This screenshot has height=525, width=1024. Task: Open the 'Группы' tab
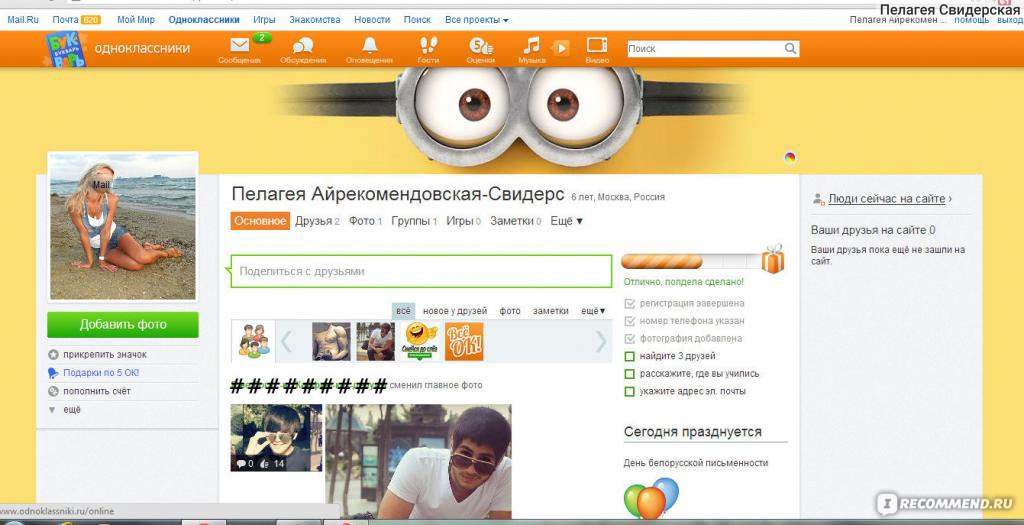pos(414,221)
